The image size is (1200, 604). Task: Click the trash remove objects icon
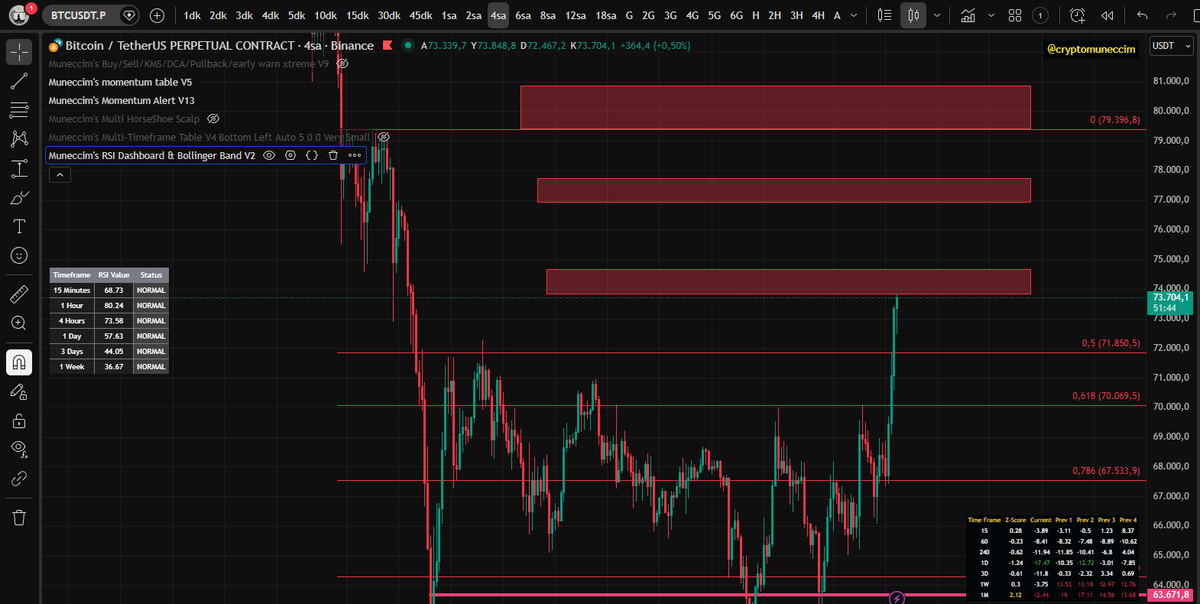pos(18,517)
